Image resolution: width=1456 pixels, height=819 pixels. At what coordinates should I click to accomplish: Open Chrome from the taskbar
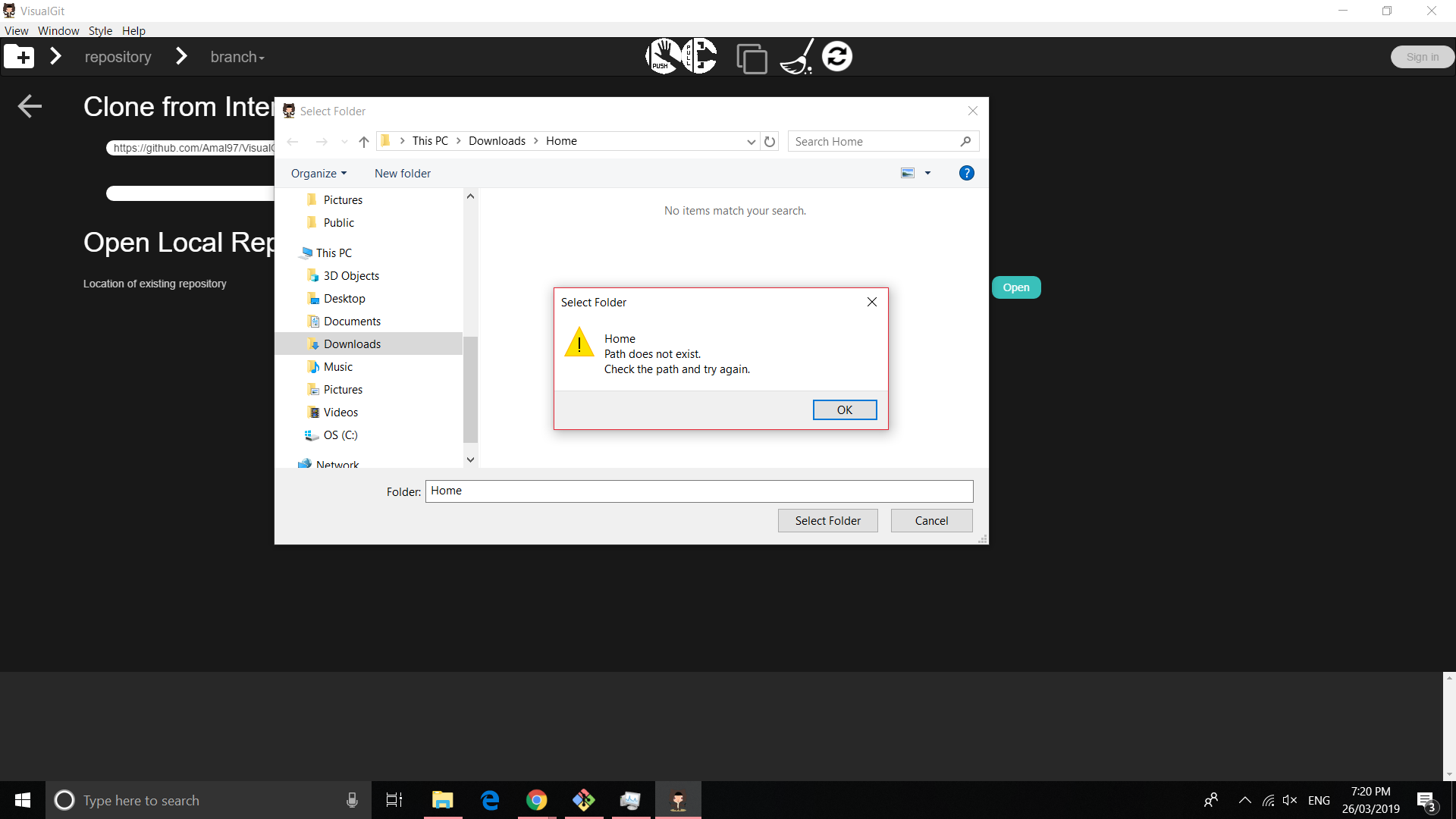(537, 800)
